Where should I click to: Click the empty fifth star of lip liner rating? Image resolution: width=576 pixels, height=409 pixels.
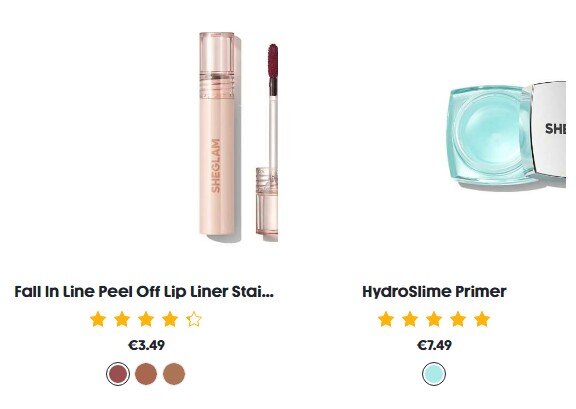[x=194, y=319]
